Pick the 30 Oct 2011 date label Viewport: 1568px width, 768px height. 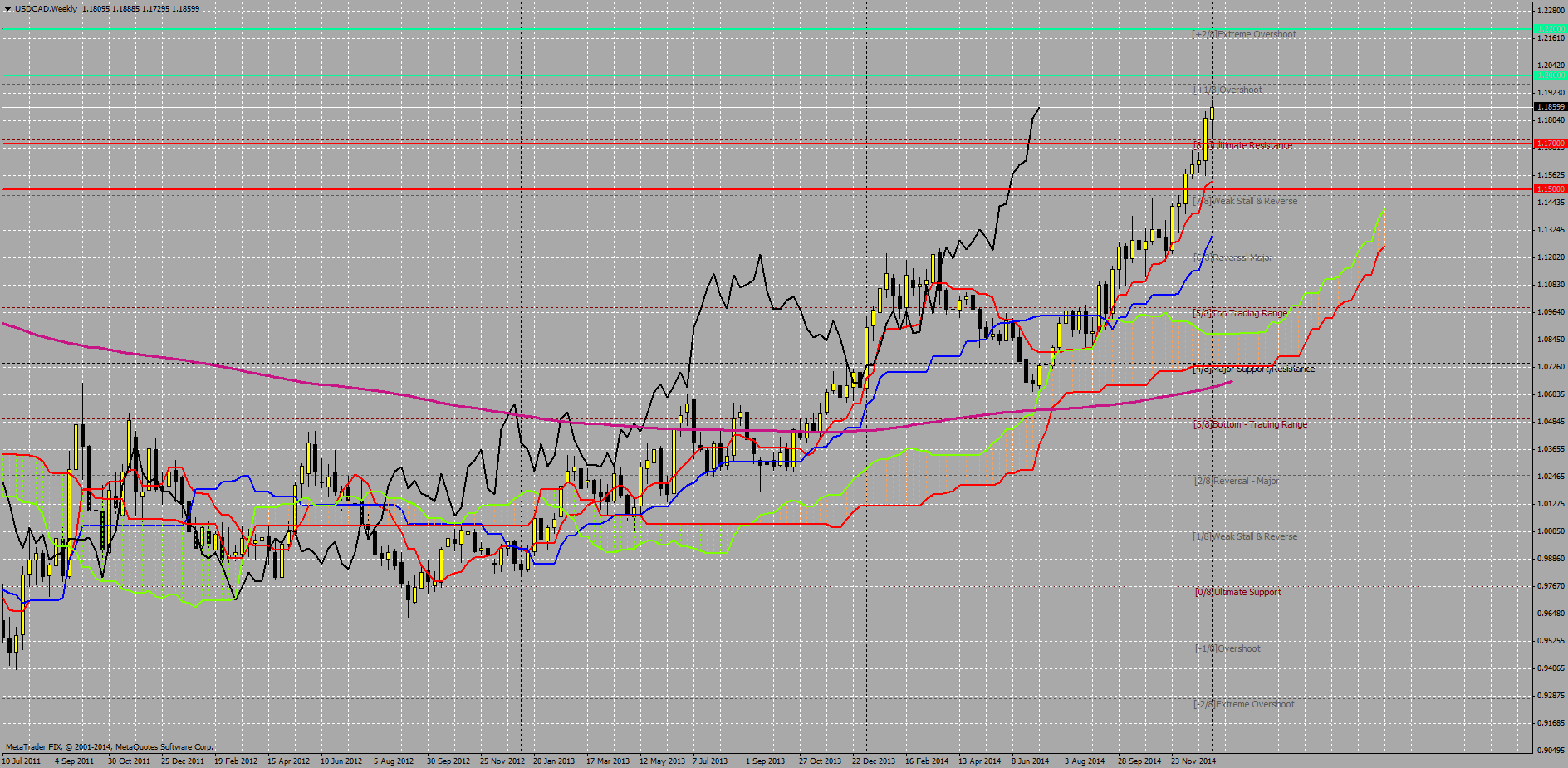[129, 761]
